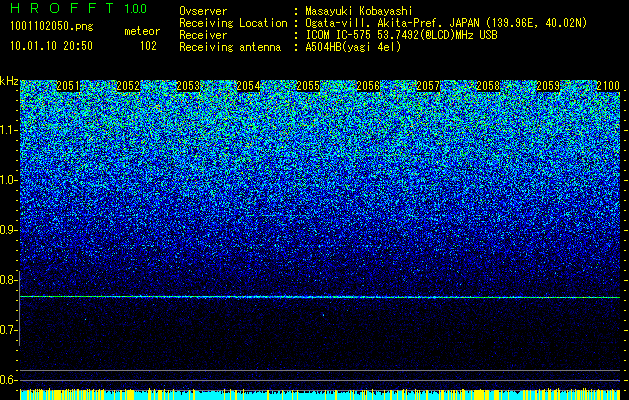Screen dimensions: 629x400
Task: Click the Ovserver field label
Action: 203,11
